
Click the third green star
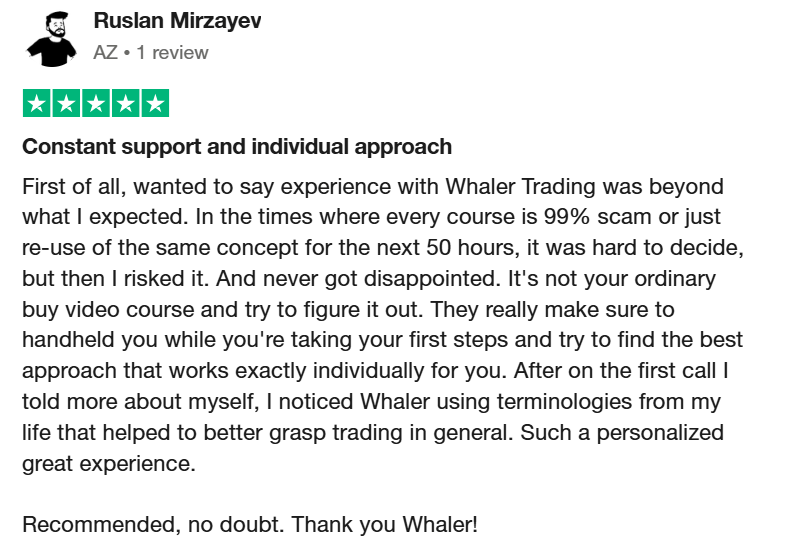coord(96,103)
